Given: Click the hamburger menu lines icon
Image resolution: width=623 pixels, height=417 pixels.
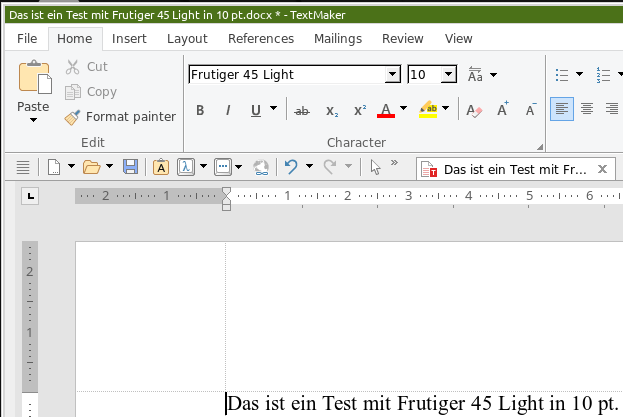Looking at the screenshot, I should pos(23,167).
